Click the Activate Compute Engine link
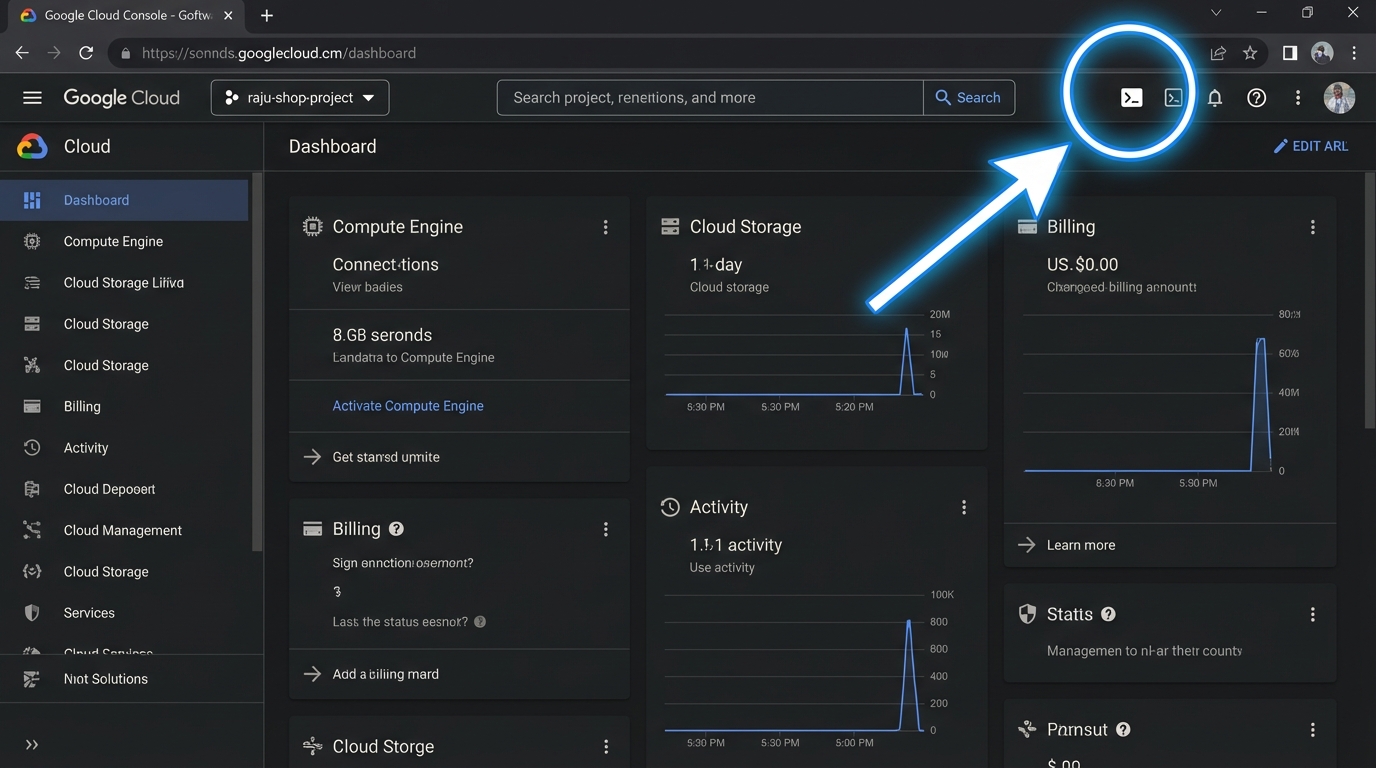This screenshot has width=1376, height=768. point(408,406)
